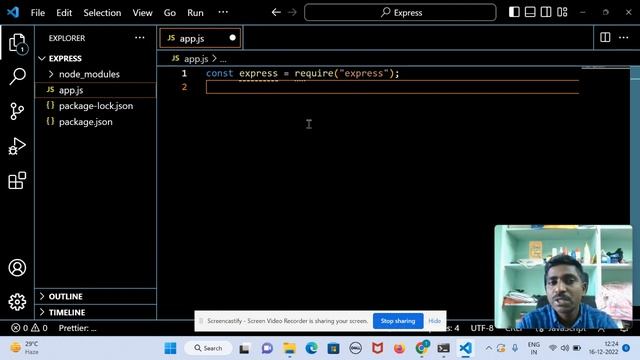The height and width of the screenshot is (360, 640).
Task: Open the Selection menu
Action: pyautogui.click(x=102, y=13)
